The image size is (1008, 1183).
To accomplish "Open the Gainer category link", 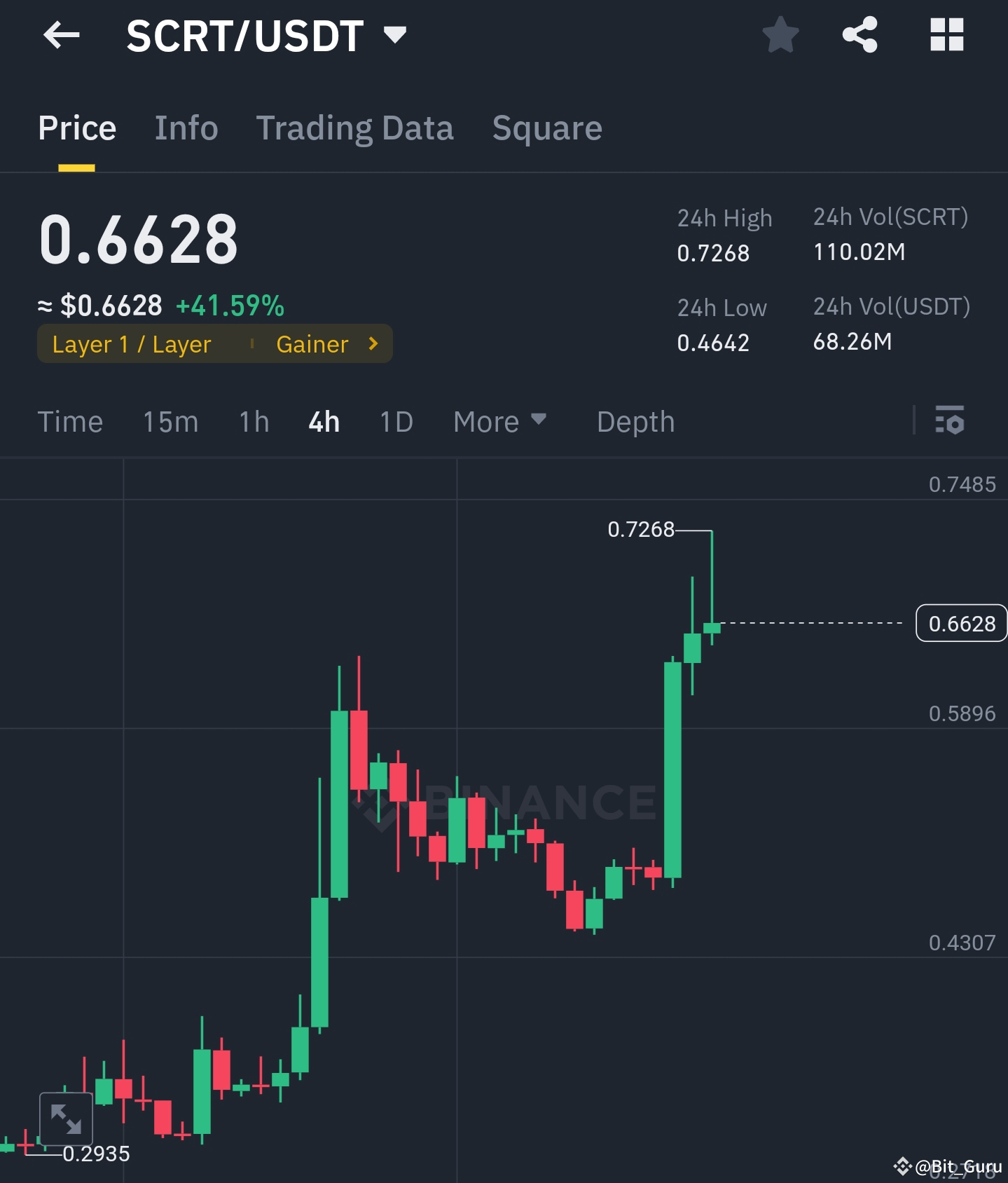I will point(312,343).
